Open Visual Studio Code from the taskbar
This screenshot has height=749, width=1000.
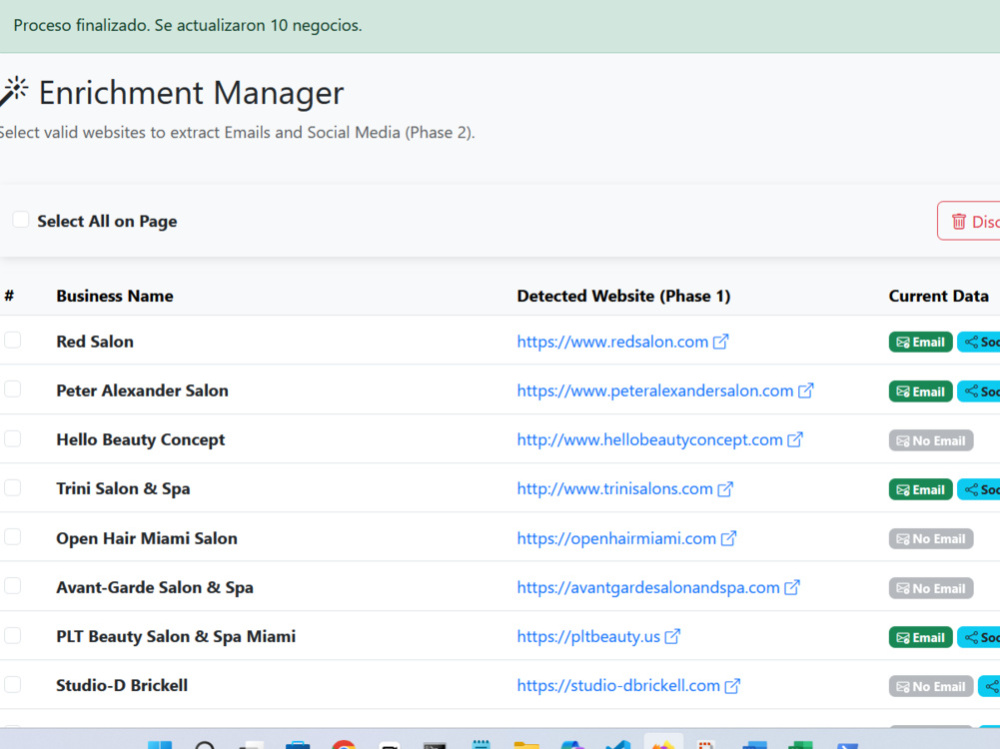[x=618, y=745]
